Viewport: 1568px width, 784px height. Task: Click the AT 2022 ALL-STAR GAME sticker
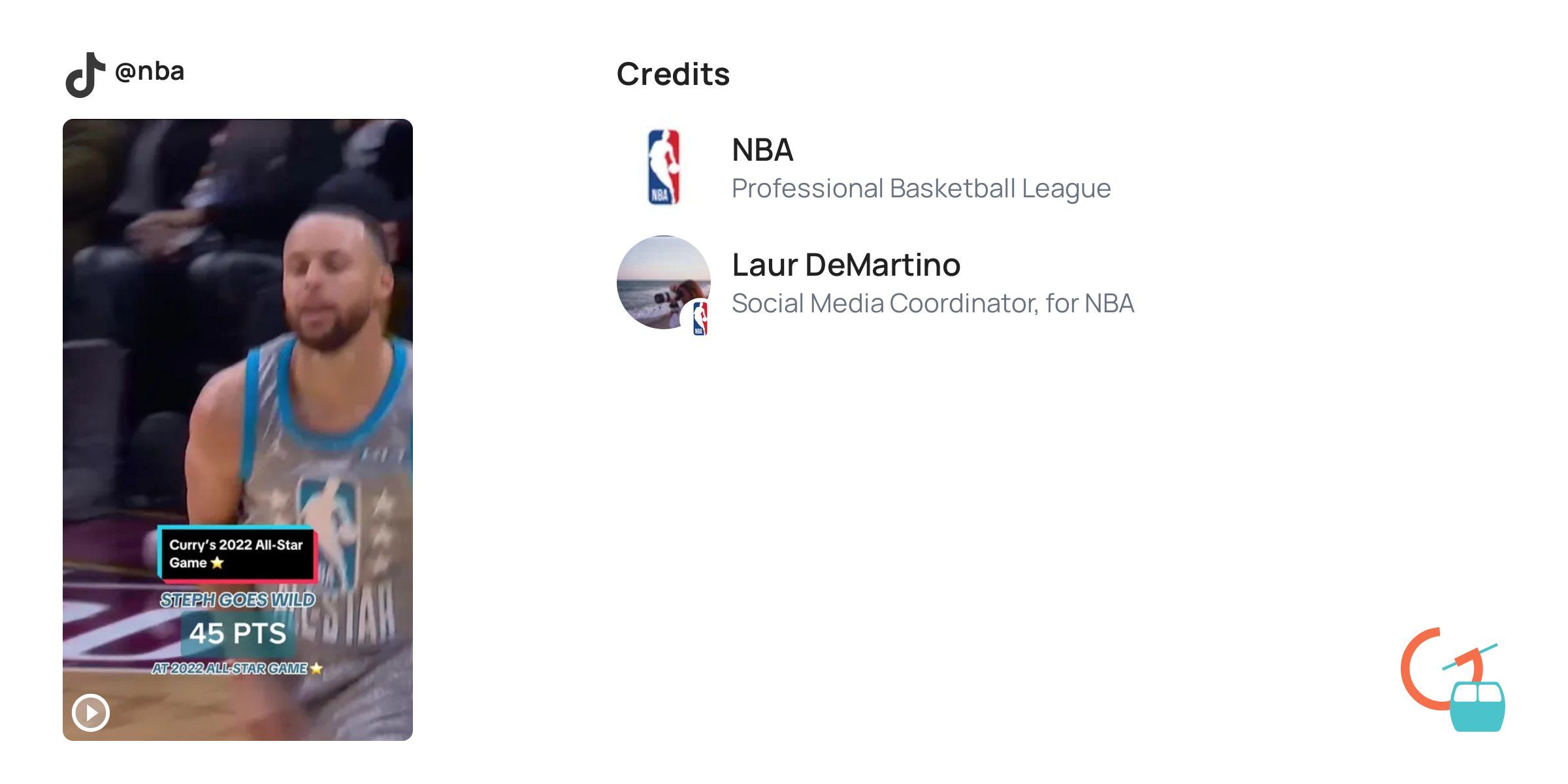[x=237, y=668]
